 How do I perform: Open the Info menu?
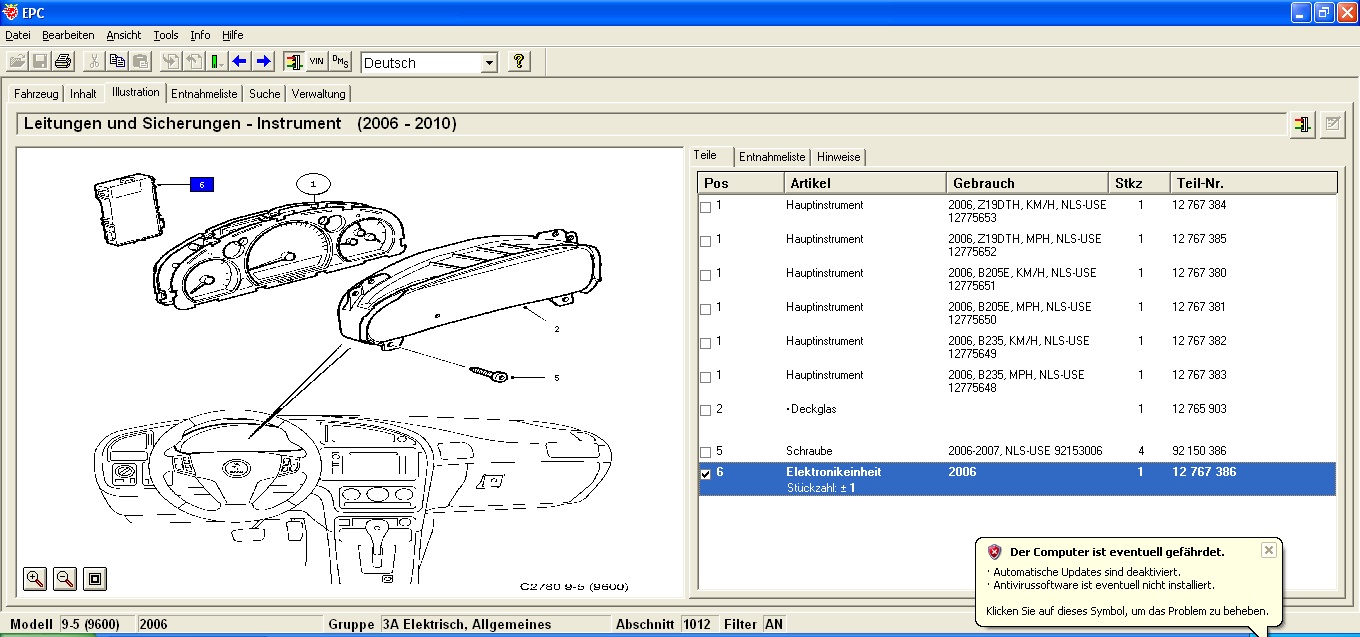click(x=200, y=35)
